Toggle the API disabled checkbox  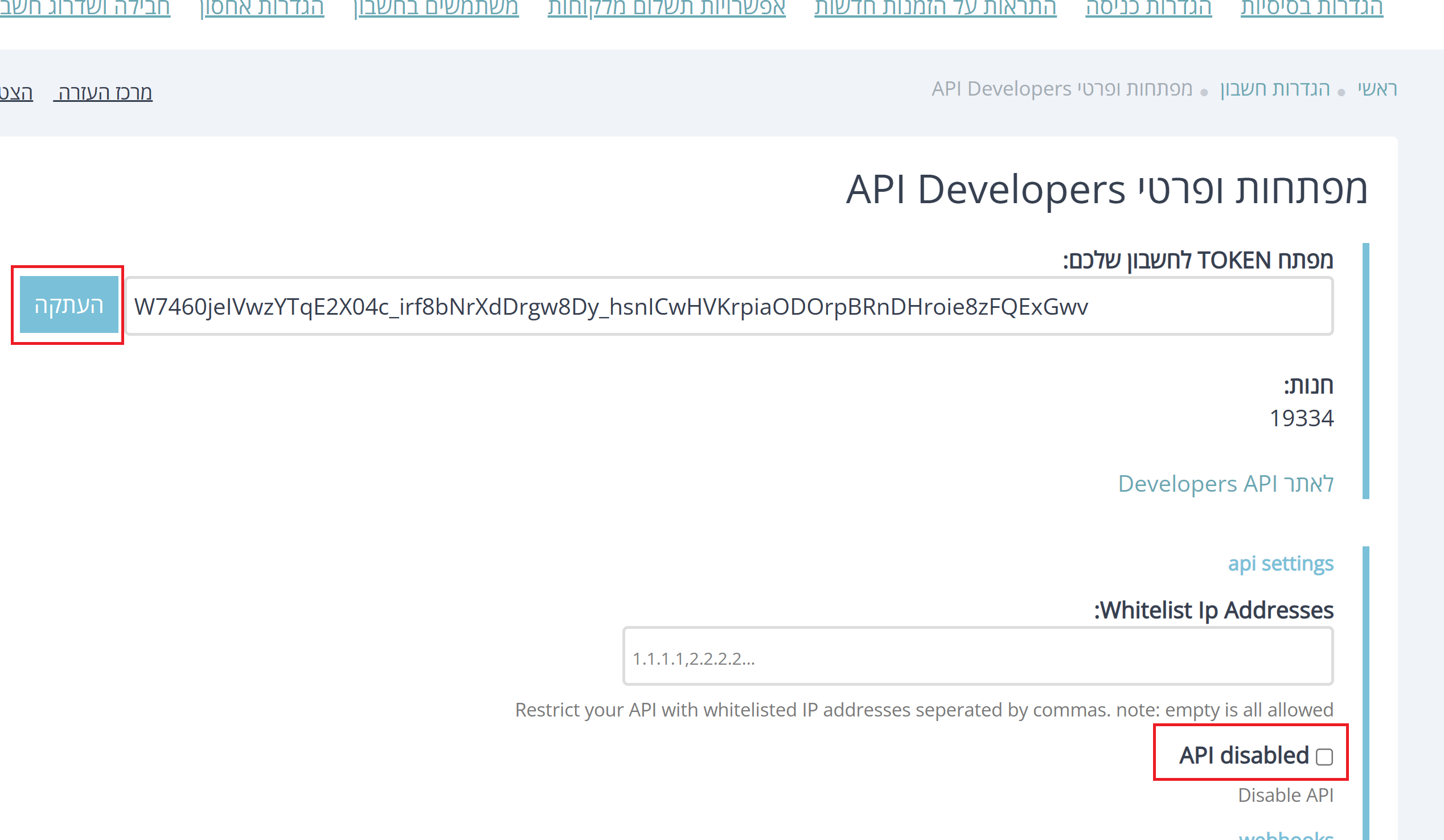coord(1324,757)
